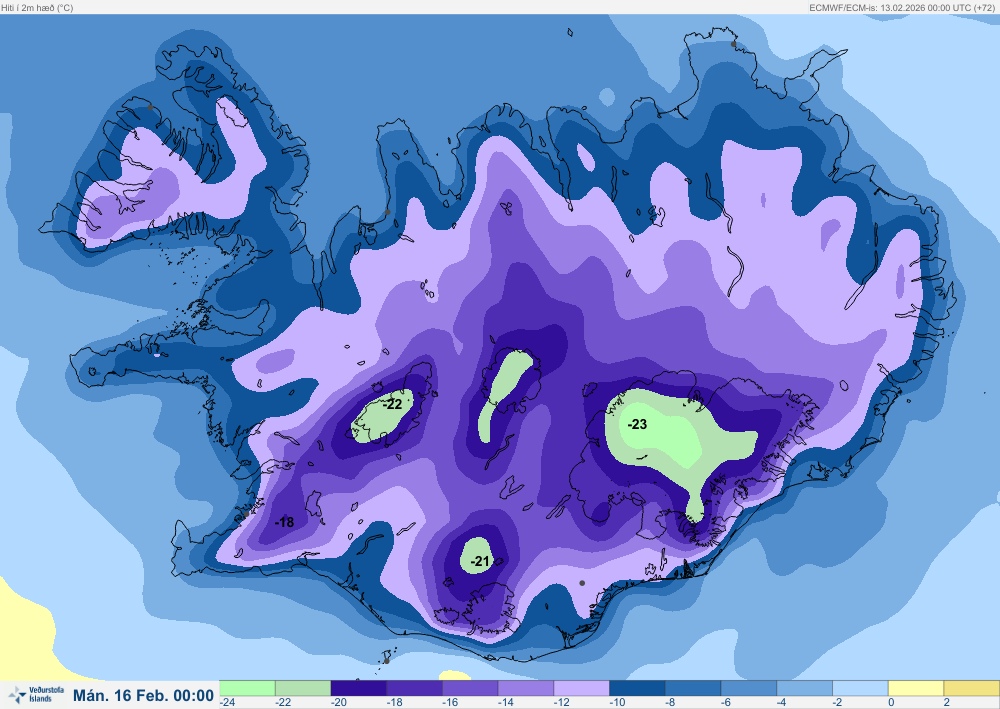Click the 0 legend scale number
The width and height of the screenshot is (1000, 709).
click(891, 702)
